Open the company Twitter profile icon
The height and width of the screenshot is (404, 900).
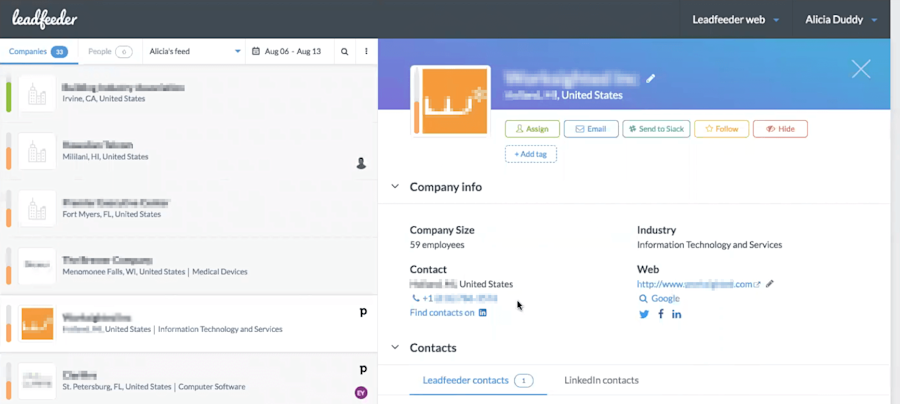(x=644, y=314)
